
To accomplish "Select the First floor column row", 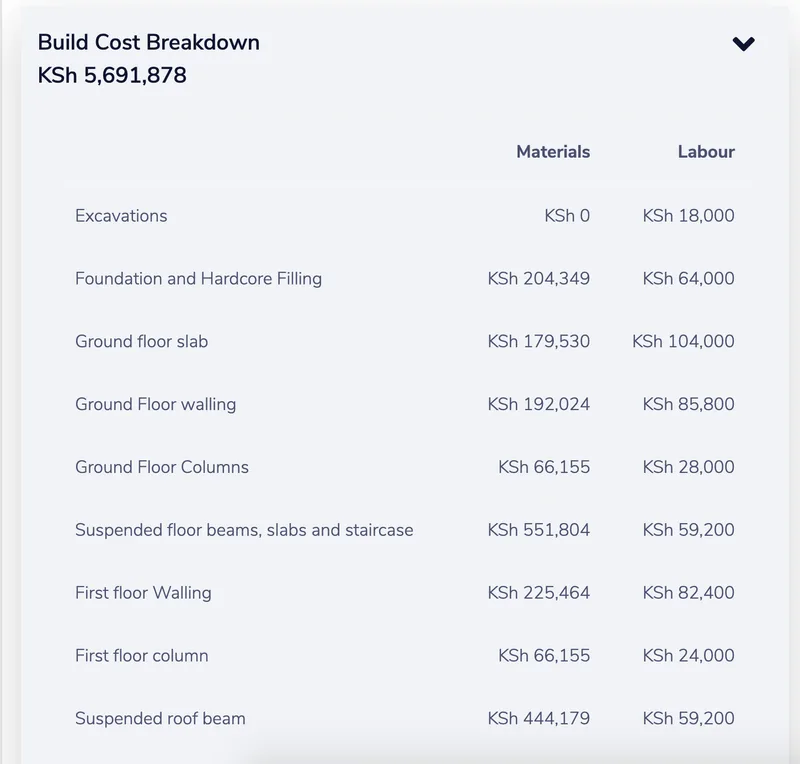I will 405,655.
